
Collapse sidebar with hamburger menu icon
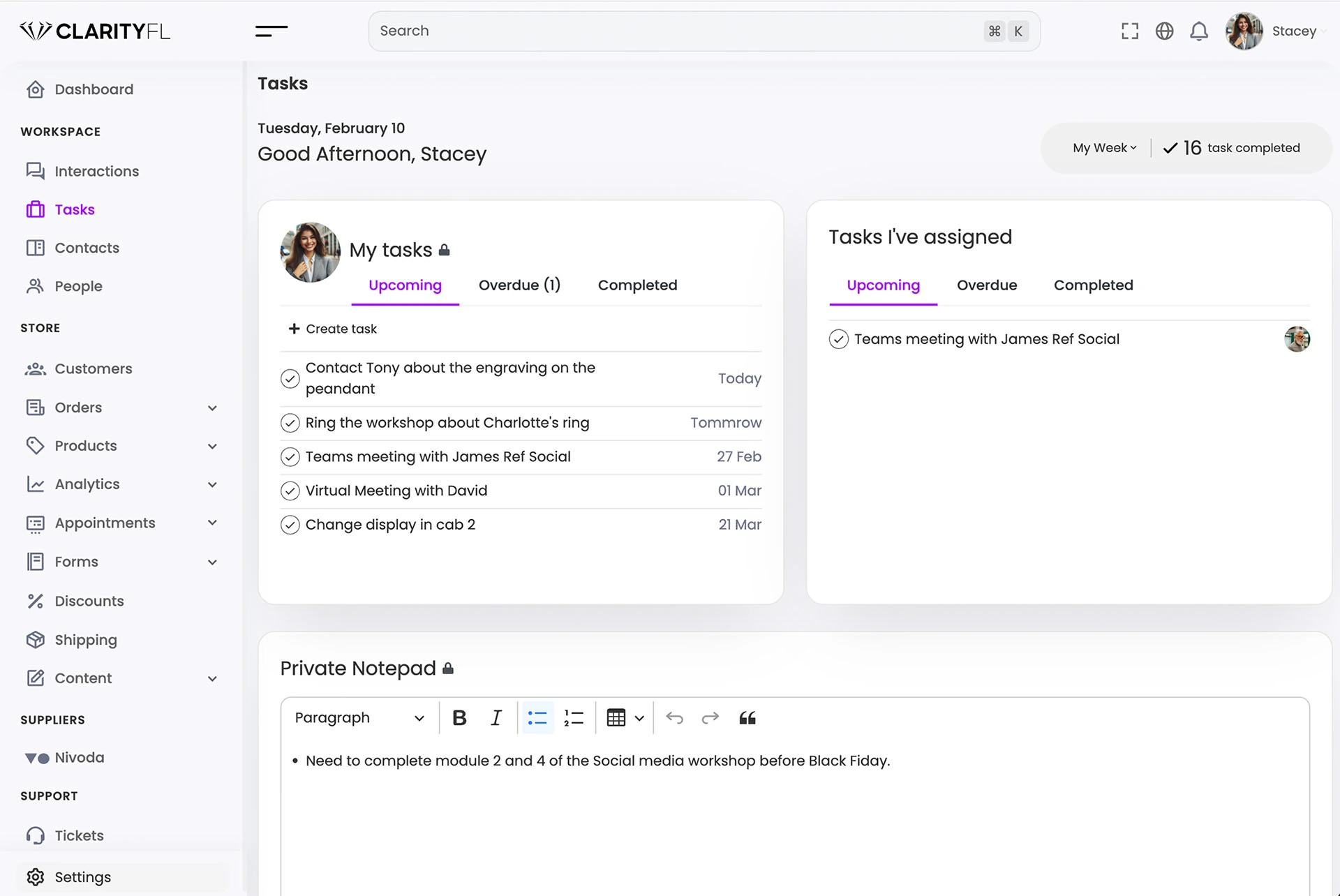click(271, 31)
